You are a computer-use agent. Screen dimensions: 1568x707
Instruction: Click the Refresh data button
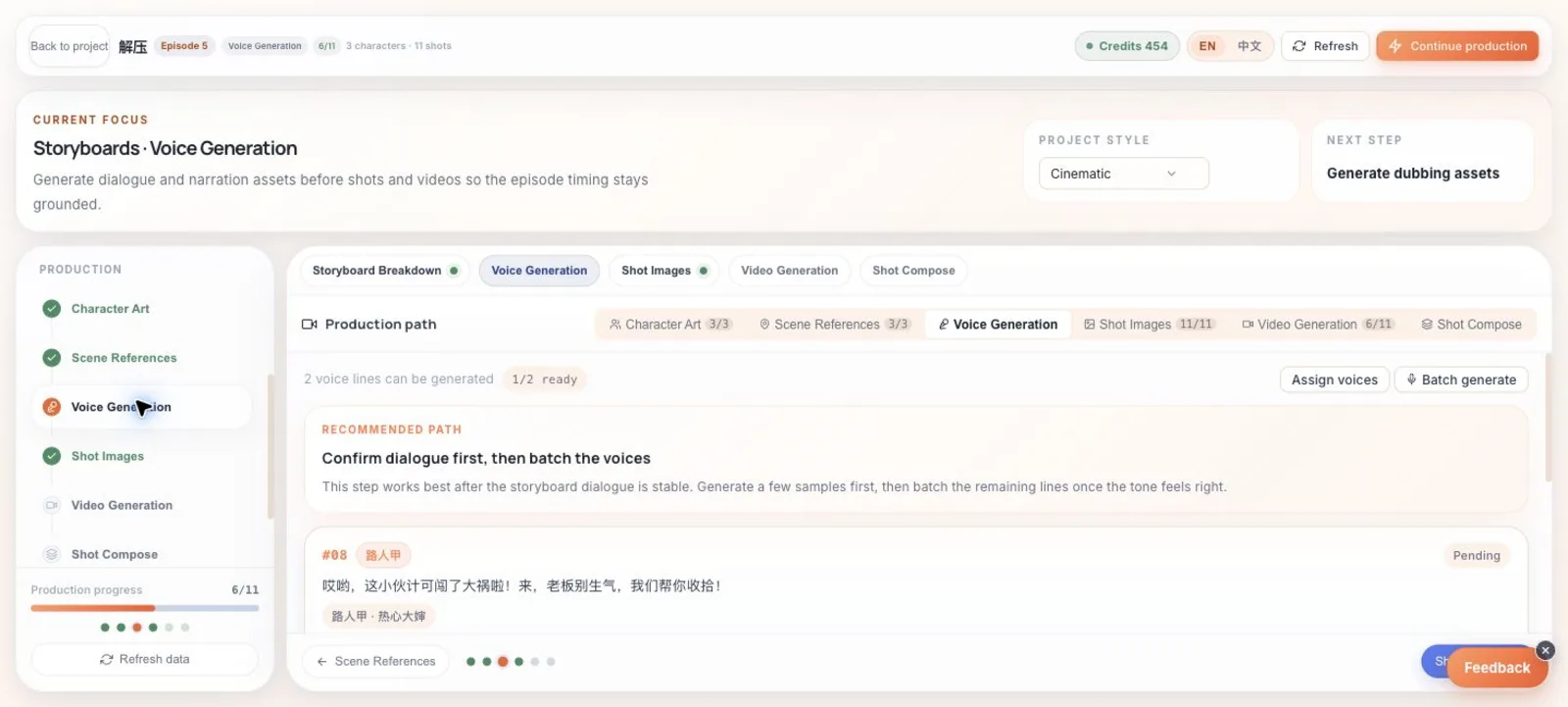(x=145, y=659)
